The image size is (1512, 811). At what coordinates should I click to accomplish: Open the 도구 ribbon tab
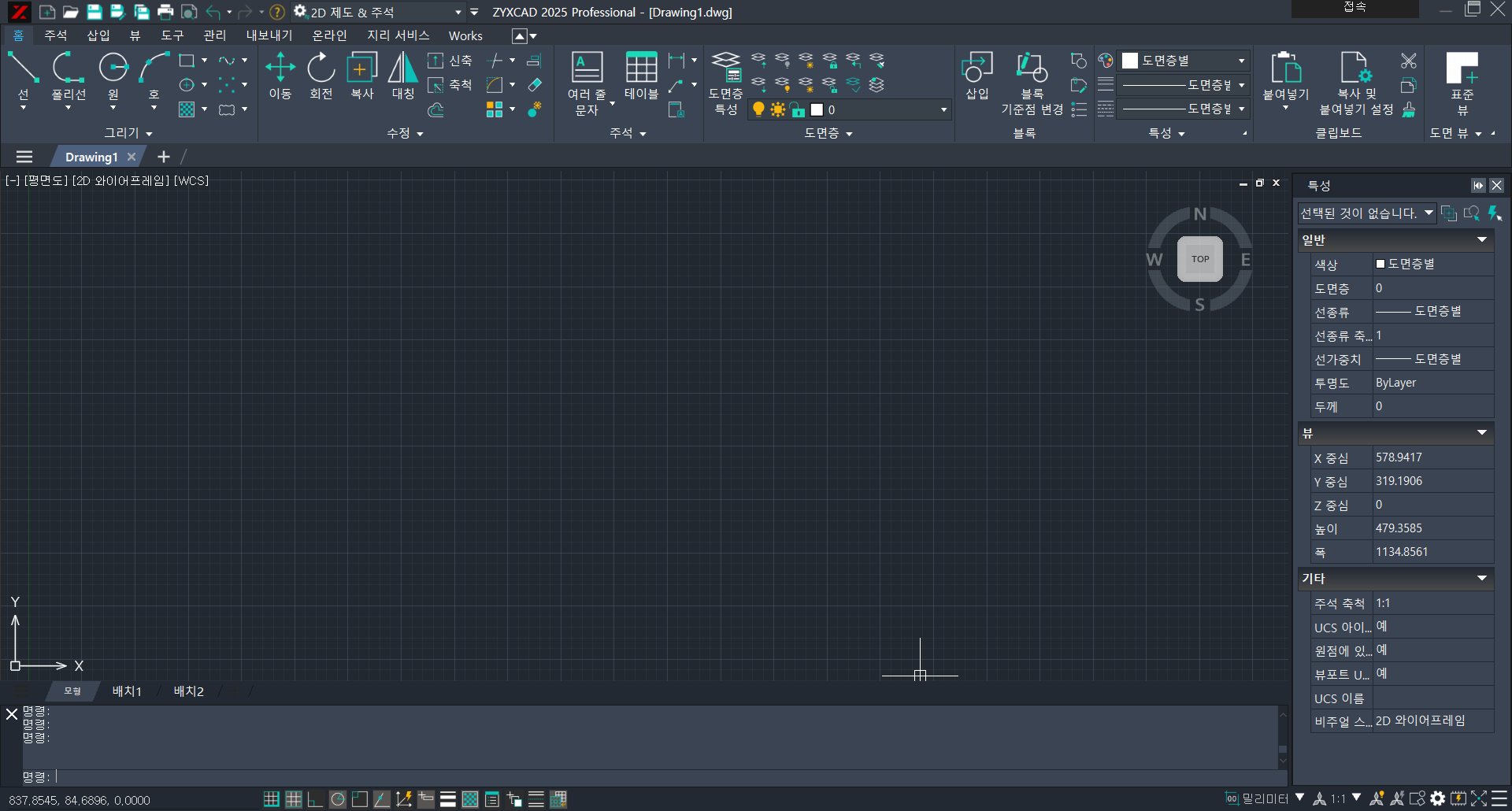172,35
